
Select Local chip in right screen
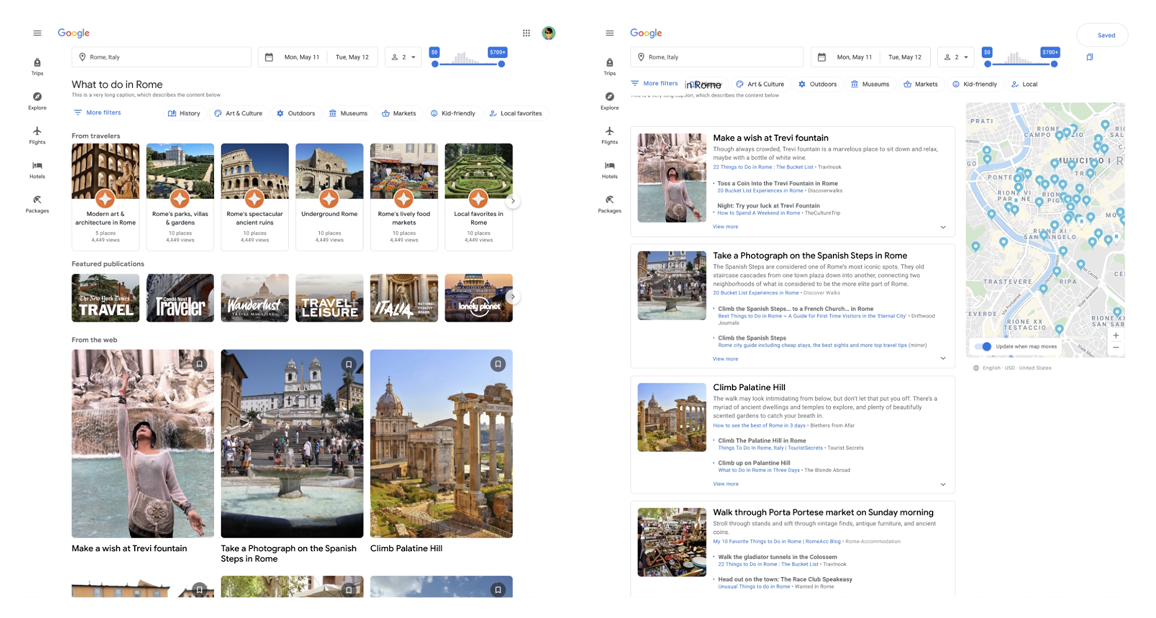(1024, 84)
